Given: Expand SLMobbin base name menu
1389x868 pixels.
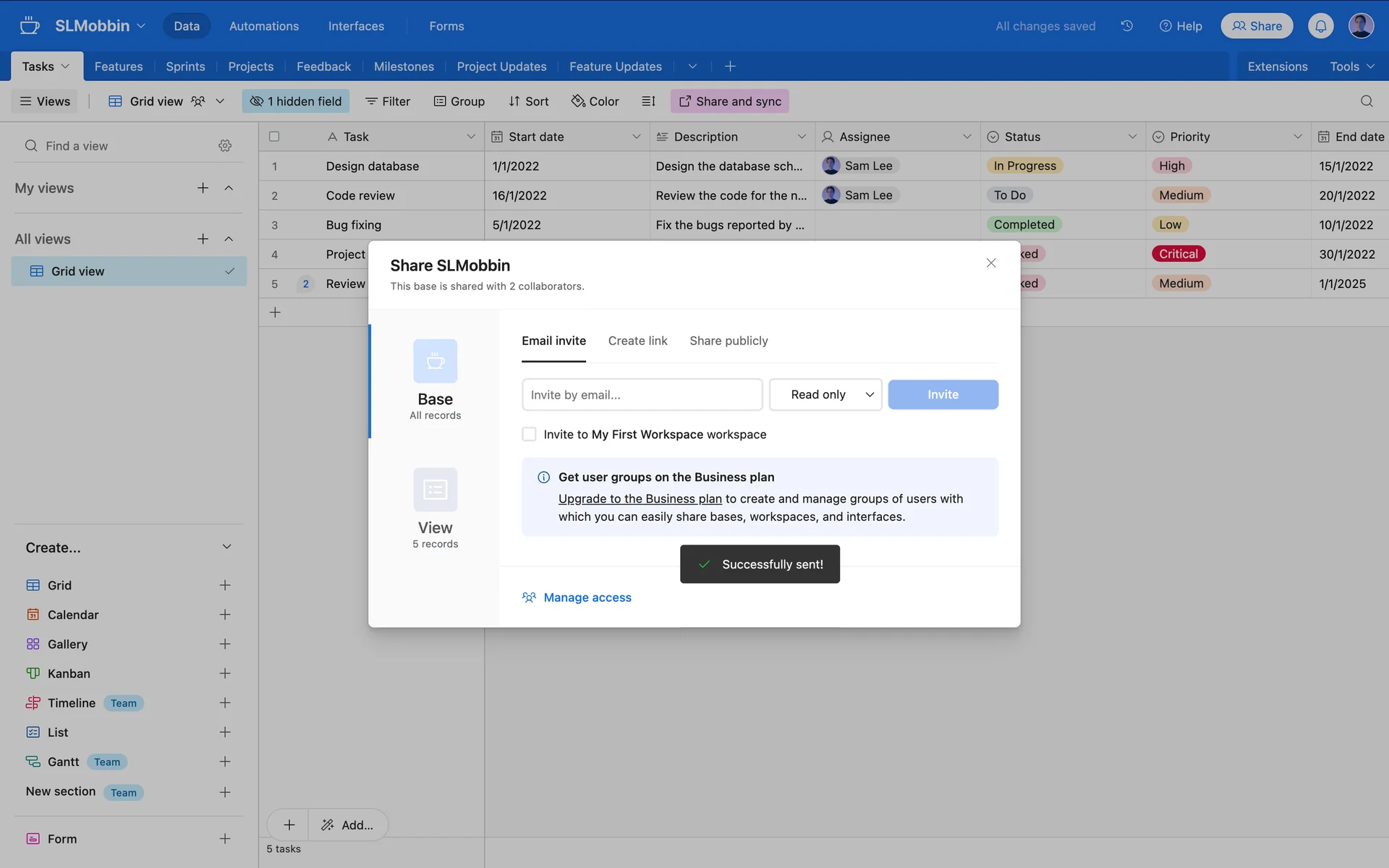Looking at the screenshot, I should [x=141, y=26].
